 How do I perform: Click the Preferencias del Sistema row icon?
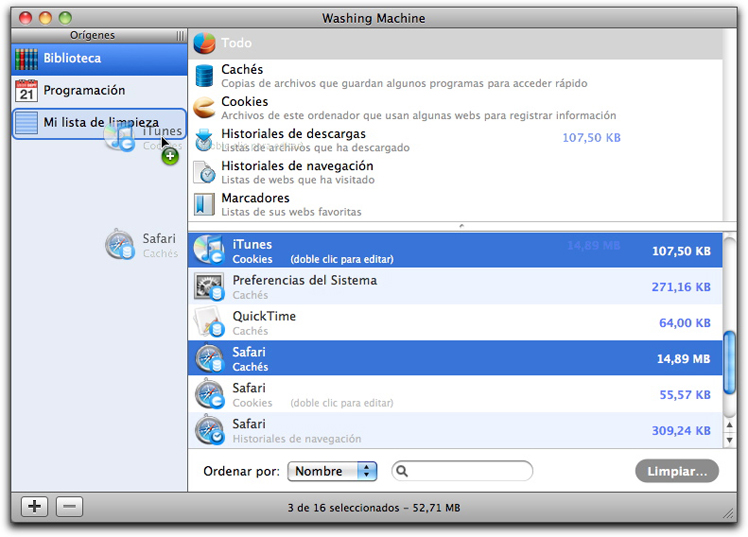[209, 287]
